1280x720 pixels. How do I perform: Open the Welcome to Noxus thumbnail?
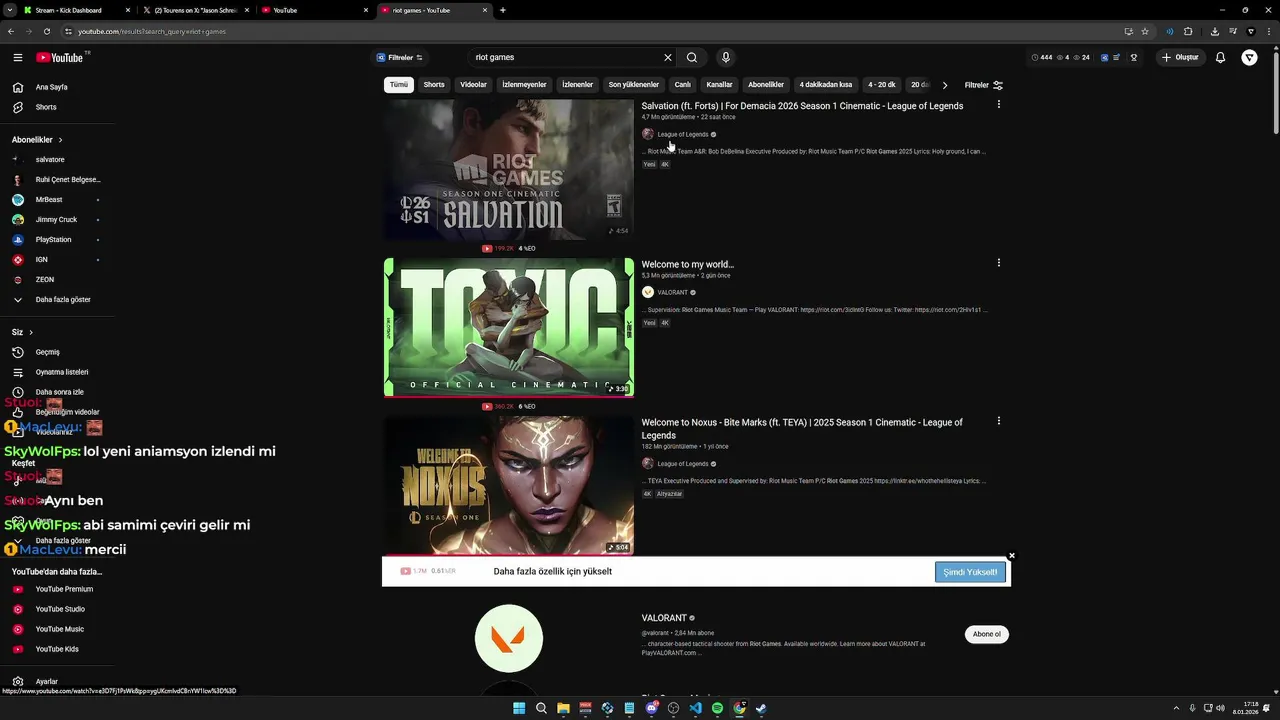(509, 486)
